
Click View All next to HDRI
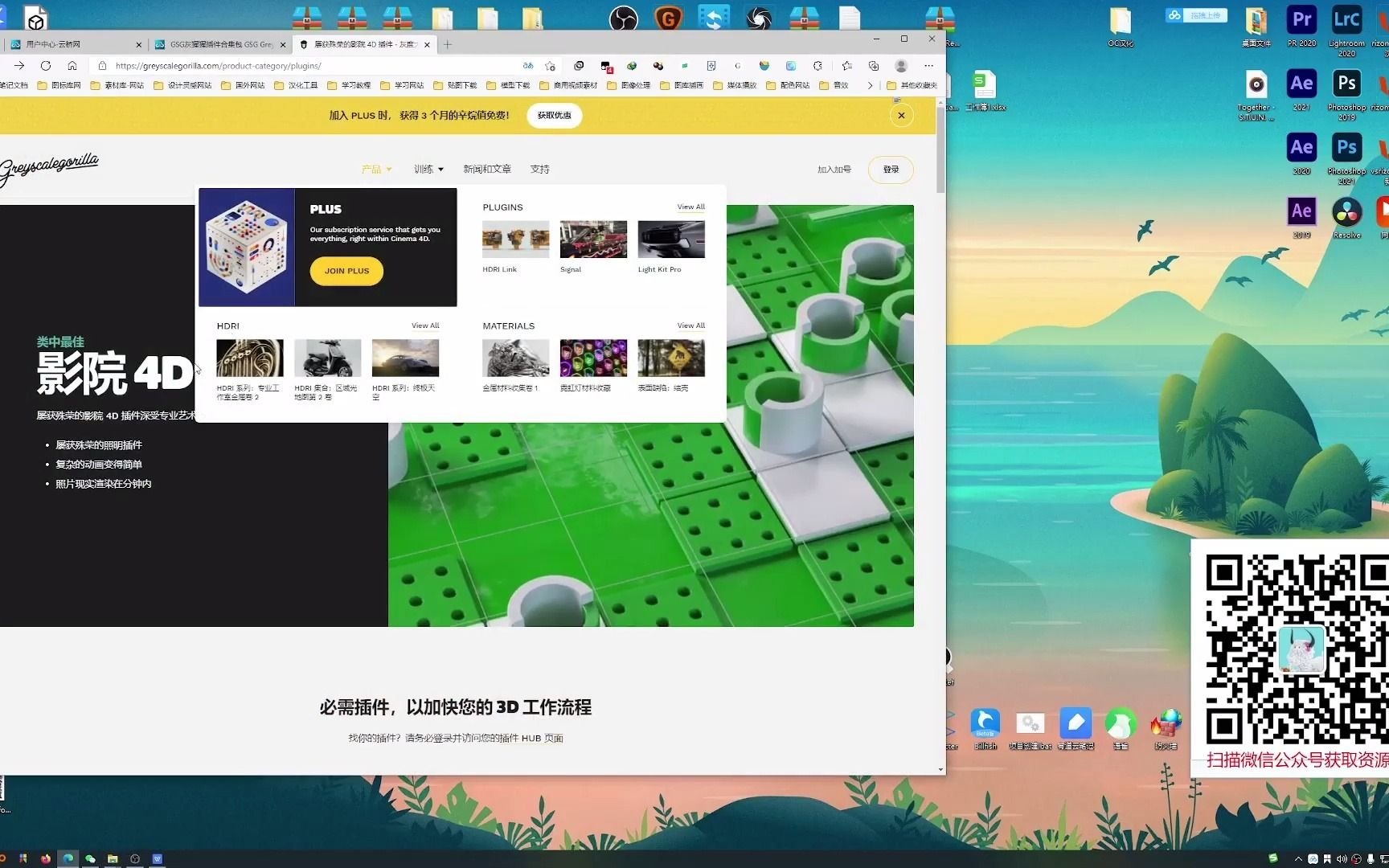425,325
